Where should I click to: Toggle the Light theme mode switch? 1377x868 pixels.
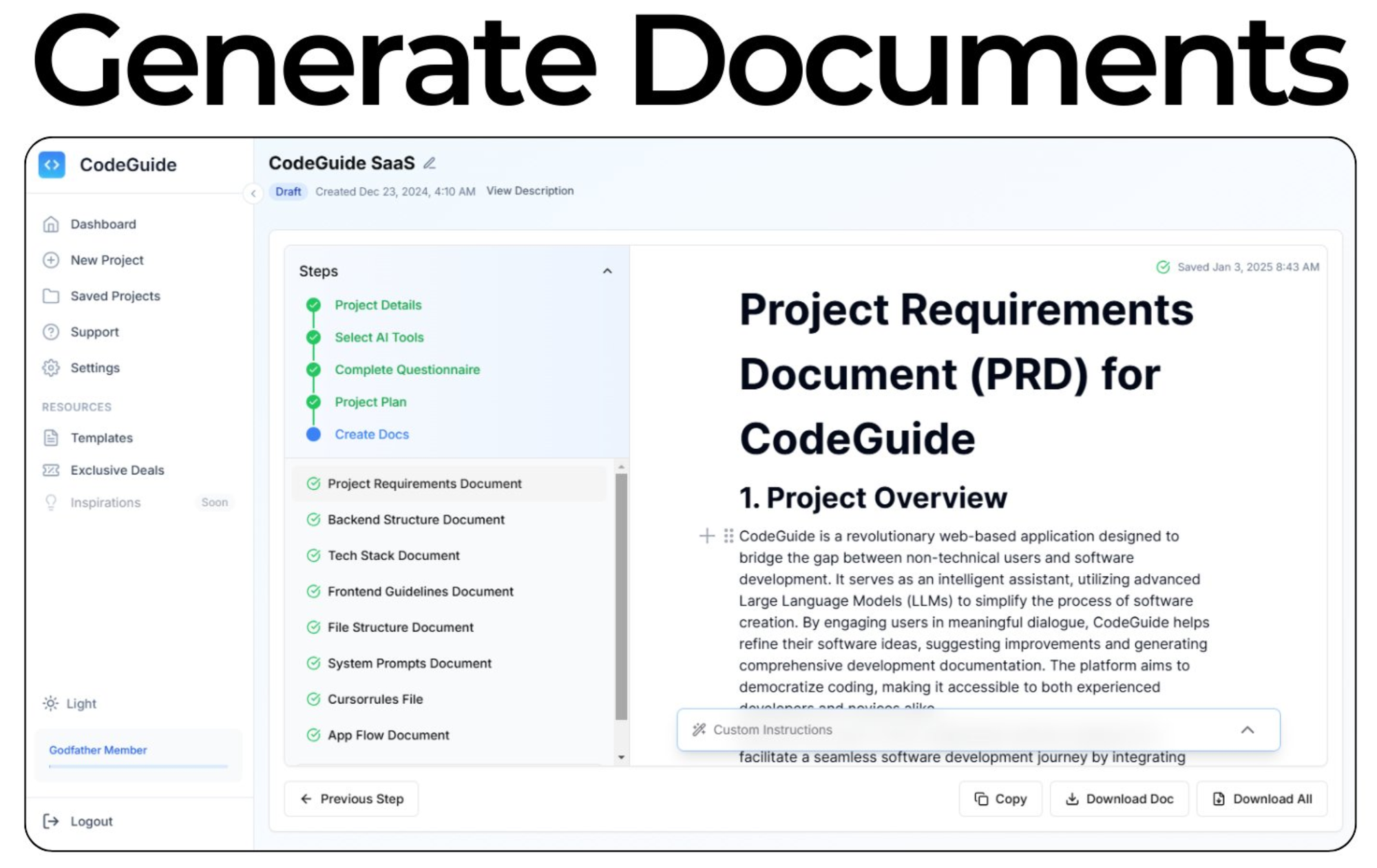click(x=70, y=703)
